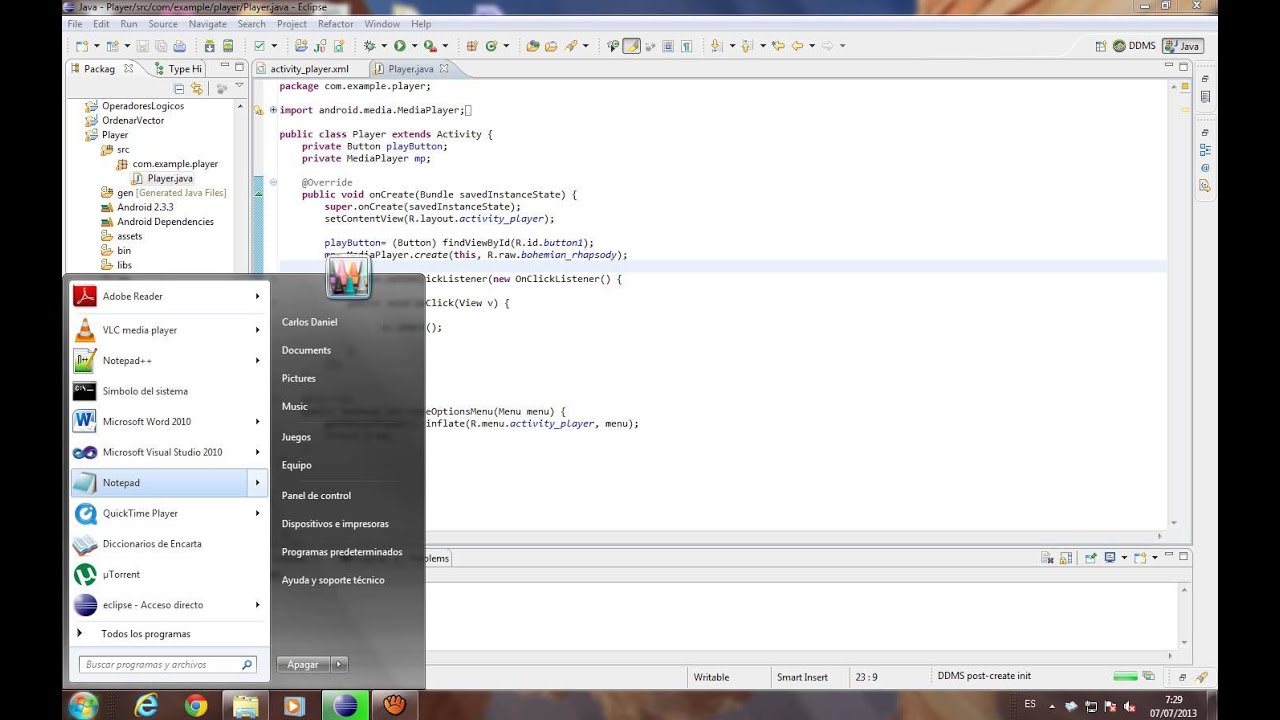Expand the Adobe Reader jump list arrow
The image size is (1280, 720).
coord(257,296)
